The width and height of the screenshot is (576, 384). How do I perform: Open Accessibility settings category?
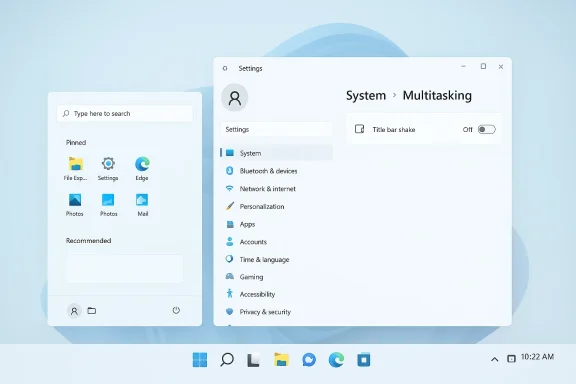(x=277, y=294)
